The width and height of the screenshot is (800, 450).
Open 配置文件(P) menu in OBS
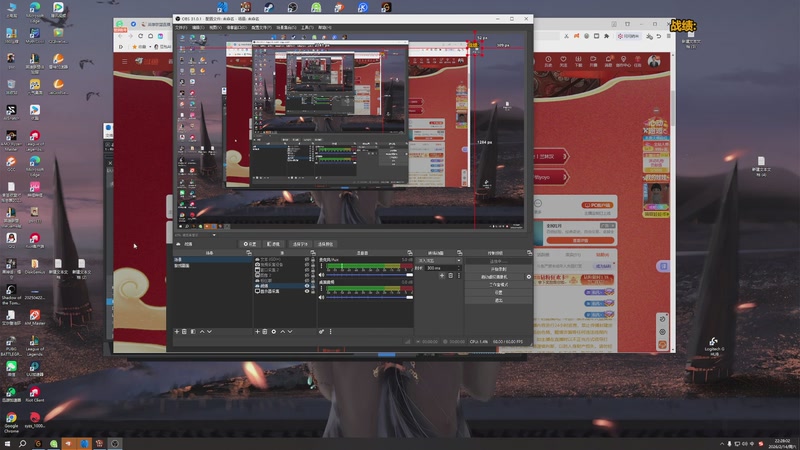261,28
